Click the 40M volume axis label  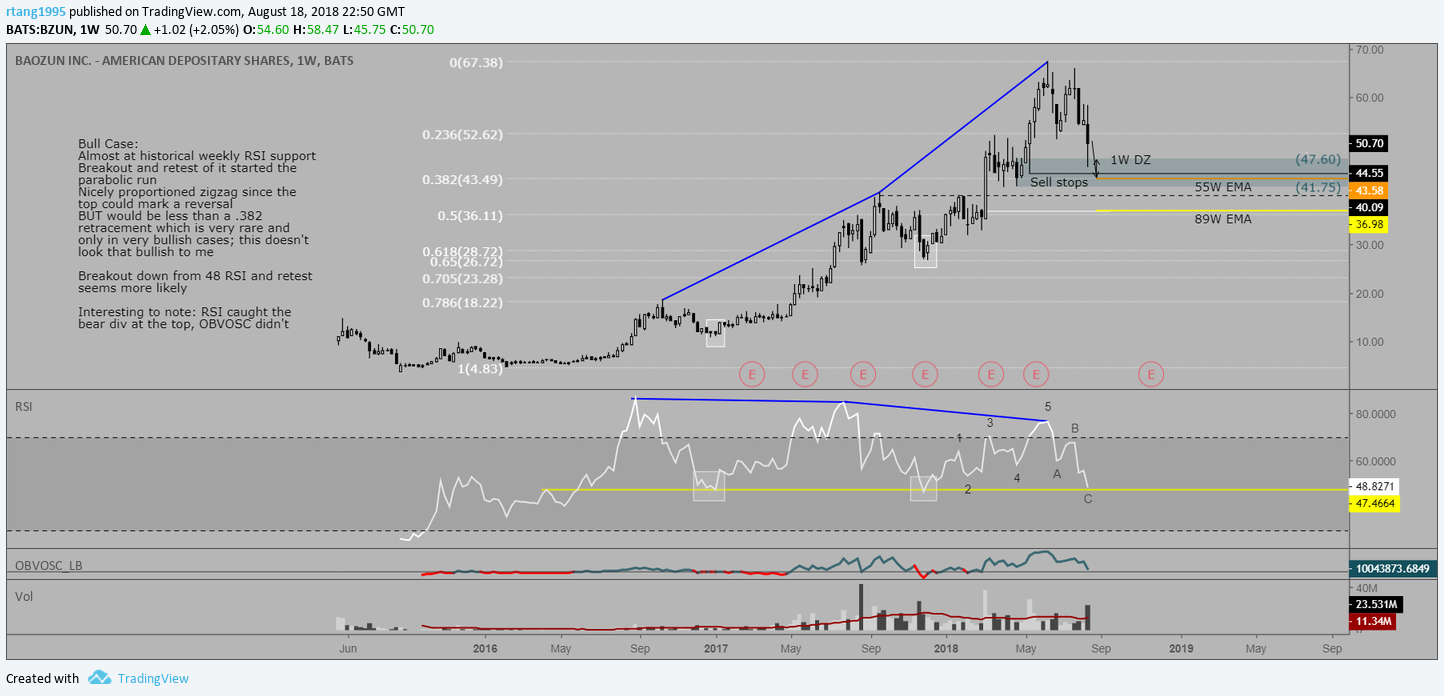click(1365, 588)
